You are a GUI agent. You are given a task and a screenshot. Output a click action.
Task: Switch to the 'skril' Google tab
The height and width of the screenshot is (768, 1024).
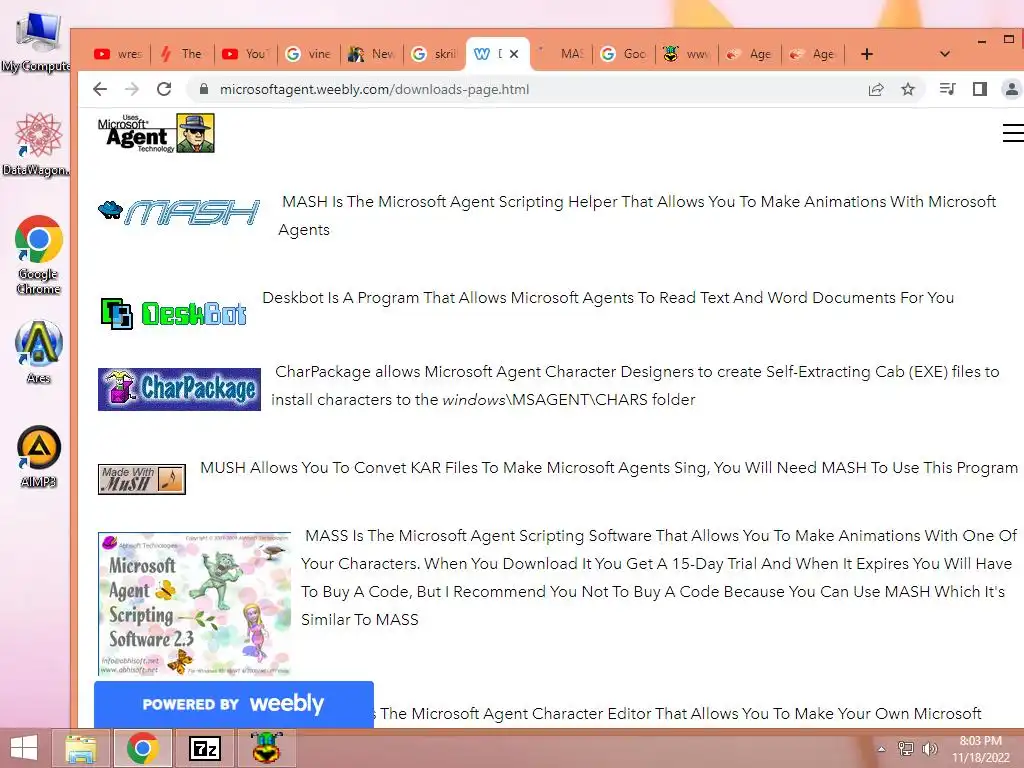(x=435, y=54)
